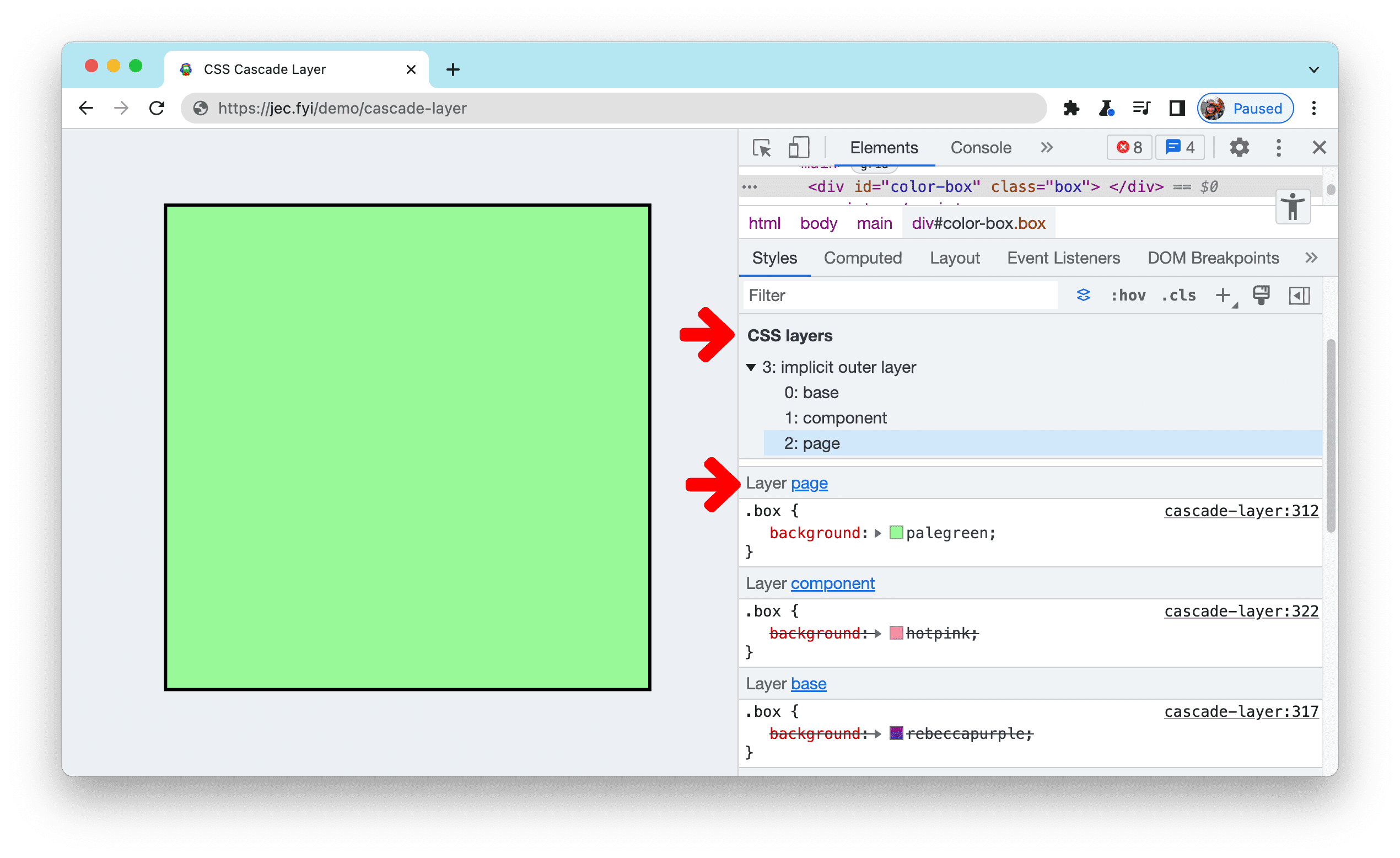1400x858 pixels.
Task: Click the settings gear icon in DevTools
Action: coord(1240,148)
